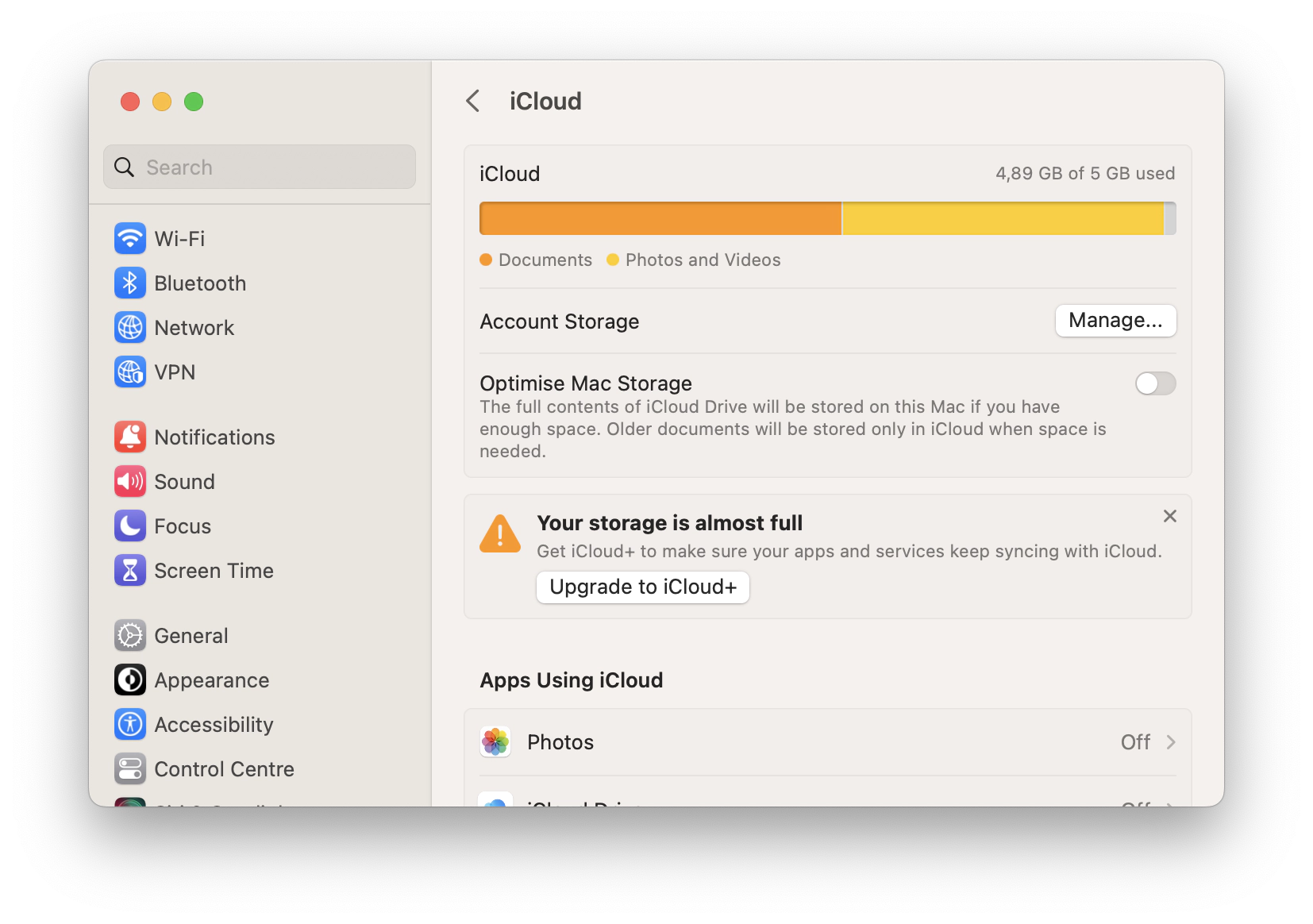This screenshot has height=924, width=1313.
Task: Click the Documents legend label
Action: pos(545,260)
